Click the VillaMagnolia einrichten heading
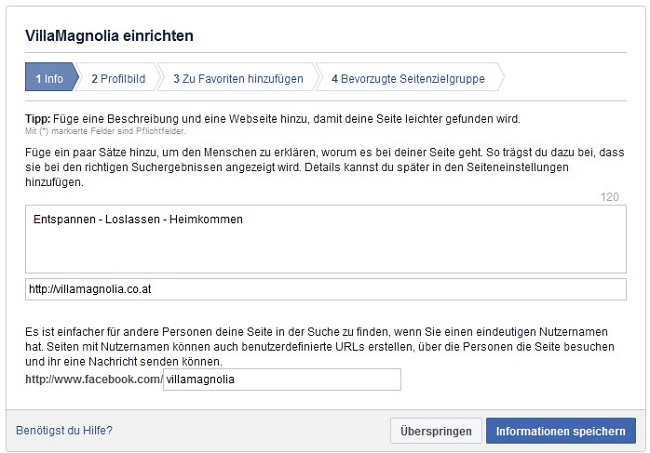The height and width of the screenshot is (453, 650). coord(109,36)
